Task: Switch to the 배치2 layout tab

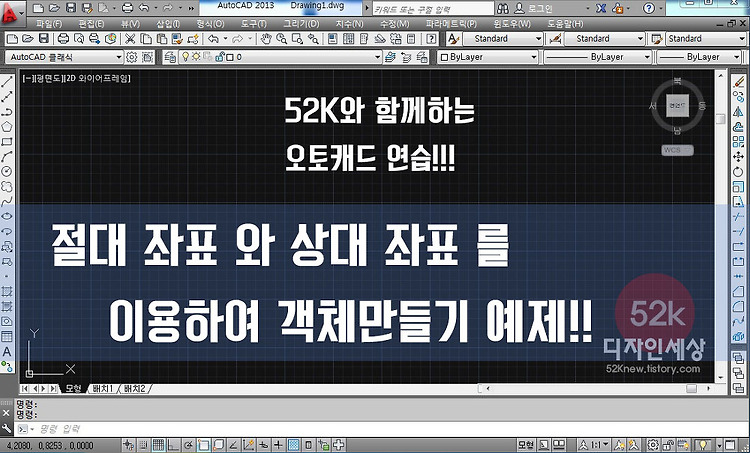Action: point(134,388)
